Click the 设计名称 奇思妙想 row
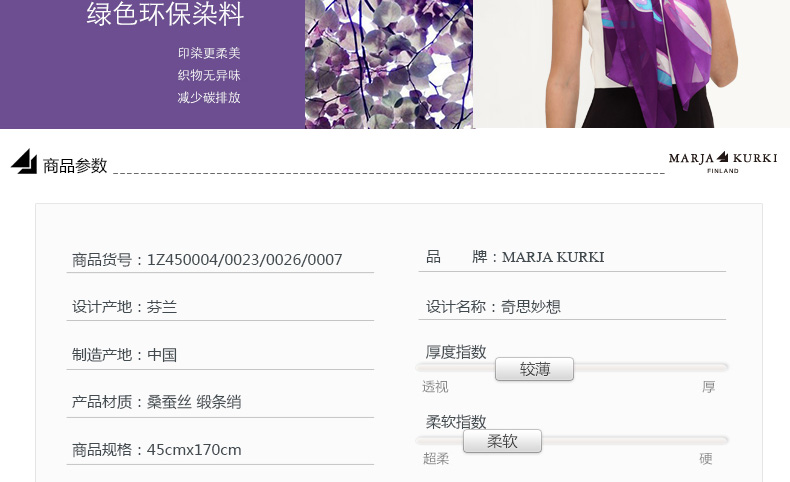Screen dimensions: 790x482 pos(572,306)
